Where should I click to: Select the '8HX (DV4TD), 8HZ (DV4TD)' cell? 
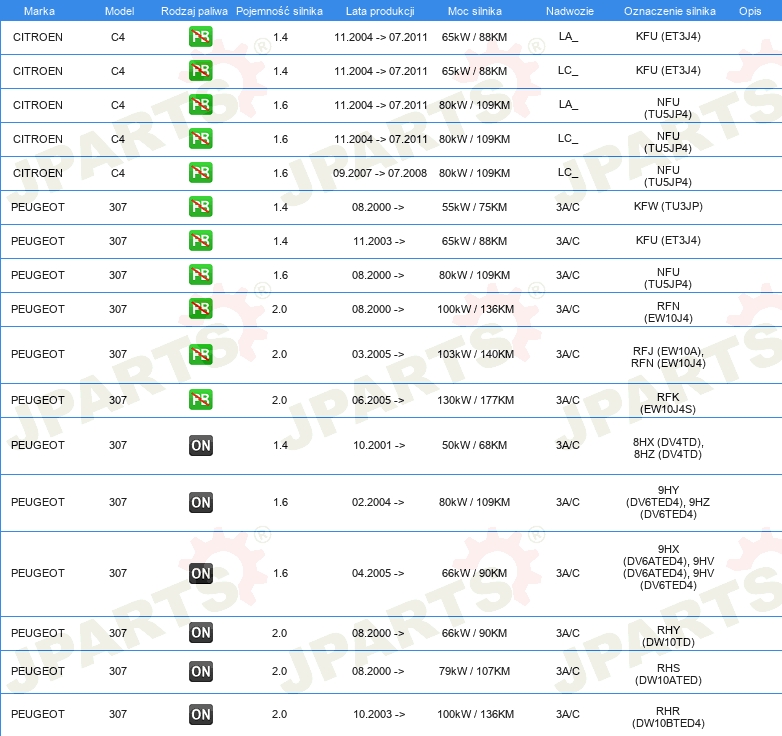pos(668,448)
